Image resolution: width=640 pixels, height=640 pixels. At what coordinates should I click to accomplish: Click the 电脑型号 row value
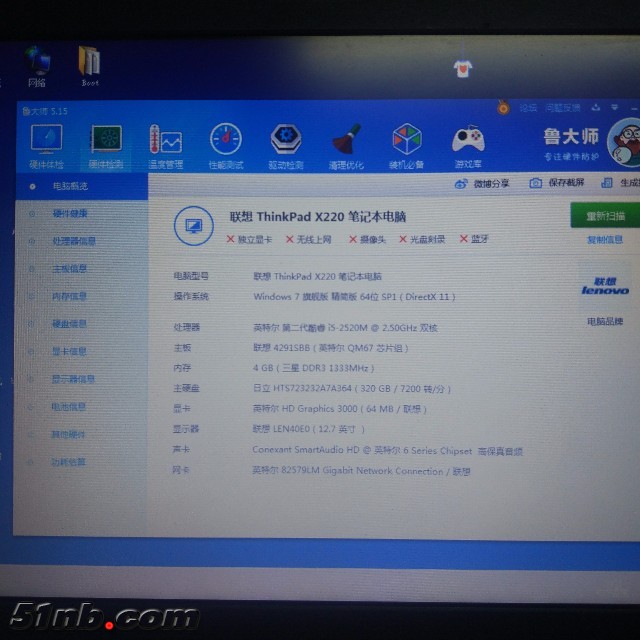[318, 277]
